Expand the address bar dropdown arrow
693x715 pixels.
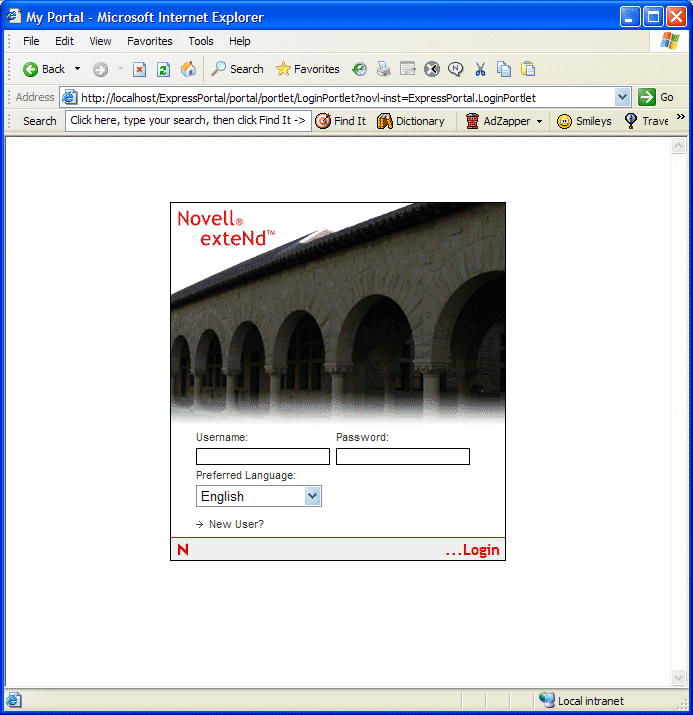[622, 97]
